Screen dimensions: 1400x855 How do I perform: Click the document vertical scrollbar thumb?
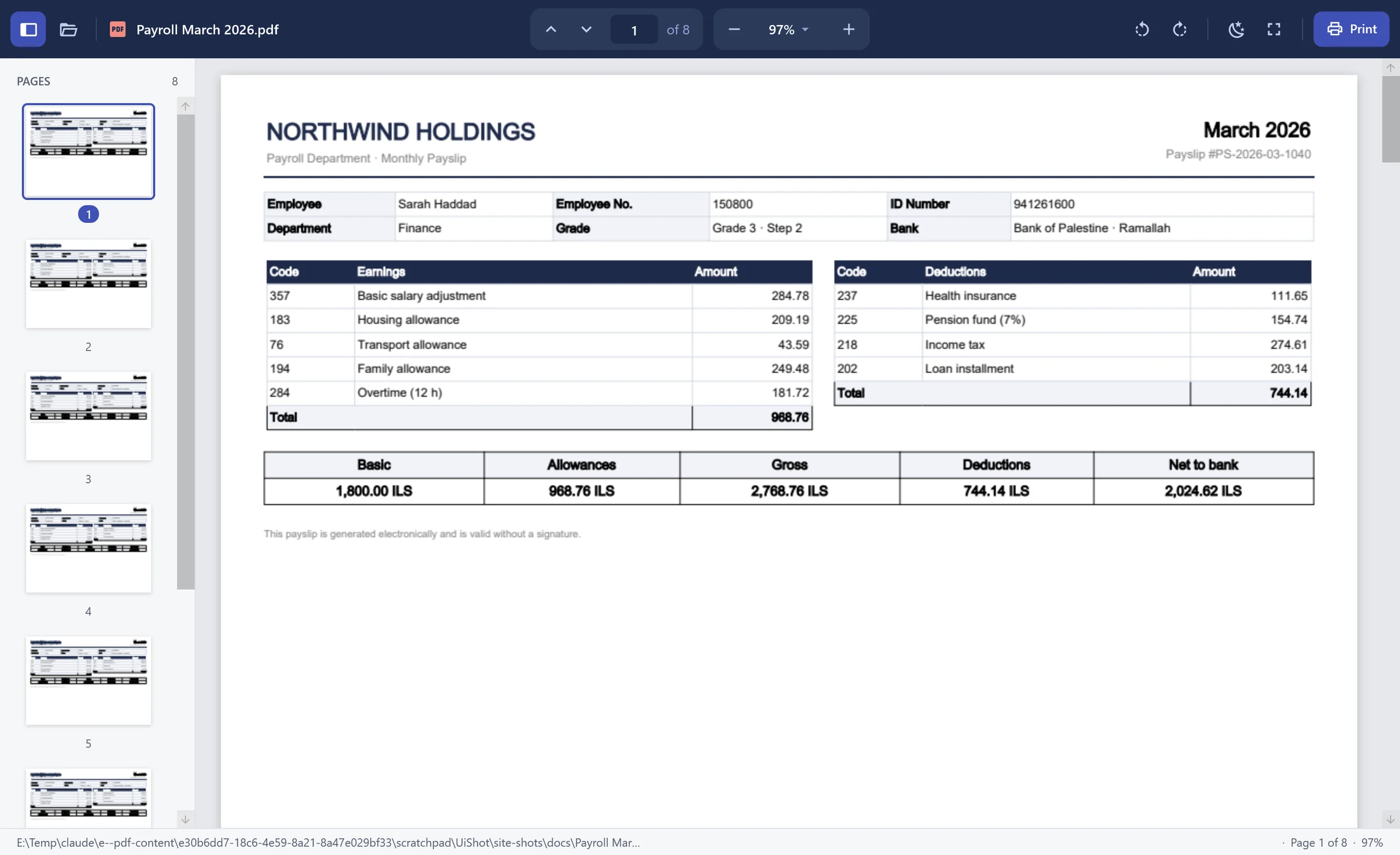point(1391,119)
